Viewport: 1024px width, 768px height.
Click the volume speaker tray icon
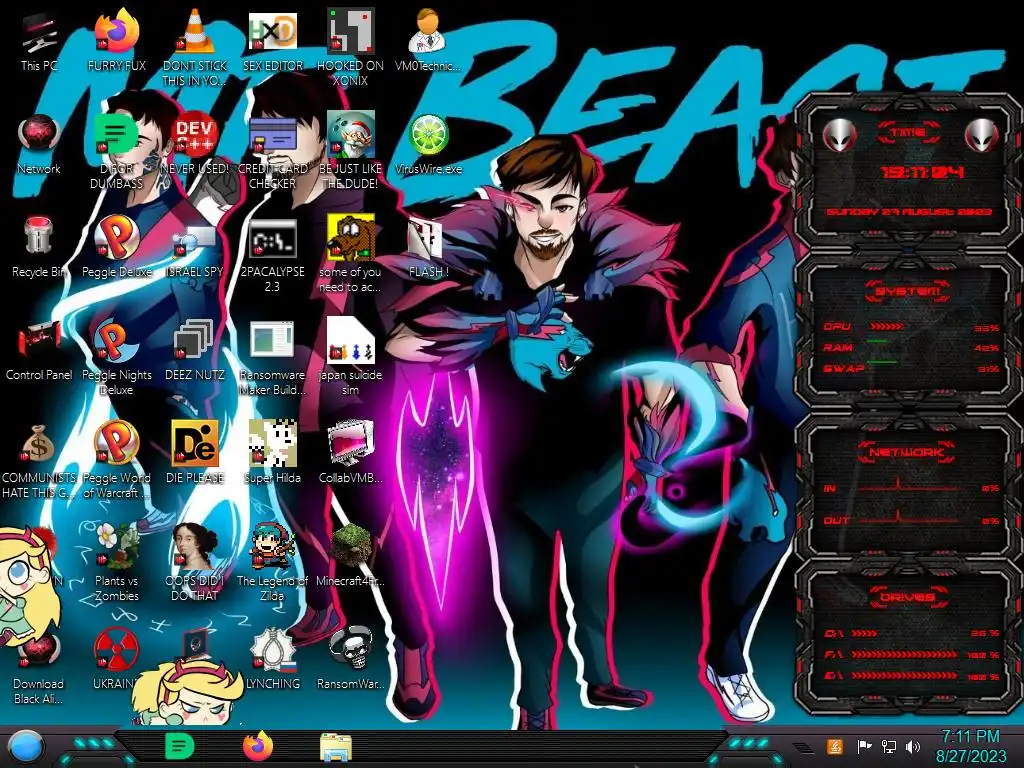(913, 746)
